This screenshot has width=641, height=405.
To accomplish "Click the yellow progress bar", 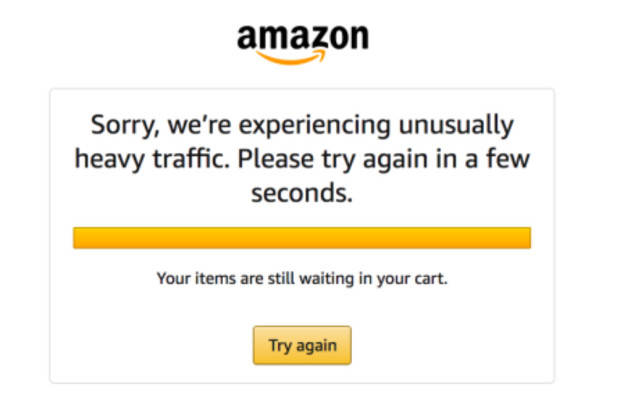I will tap(301, 238).
